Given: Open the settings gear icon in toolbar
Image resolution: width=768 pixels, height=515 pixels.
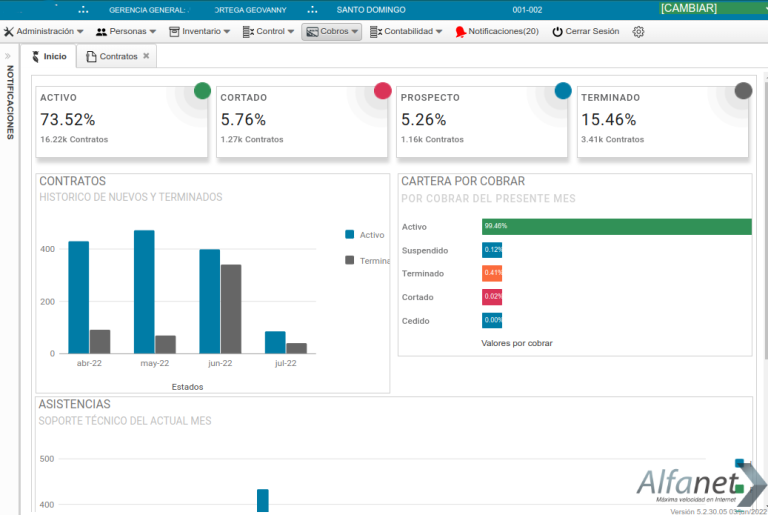Looking at the screenshot, I should [638, 32].
